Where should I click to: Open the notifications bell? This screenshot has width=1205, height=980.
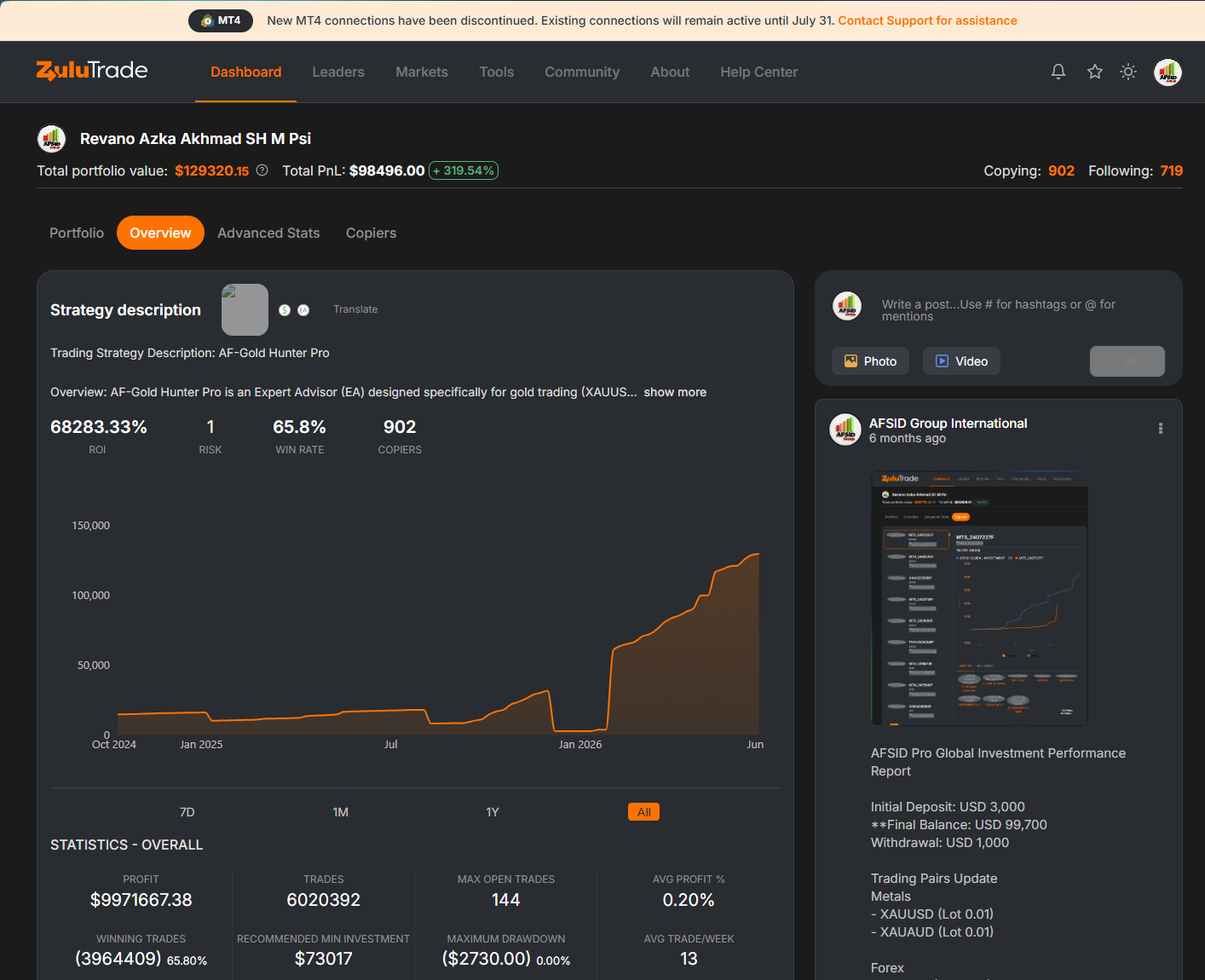pos(1058,72)
